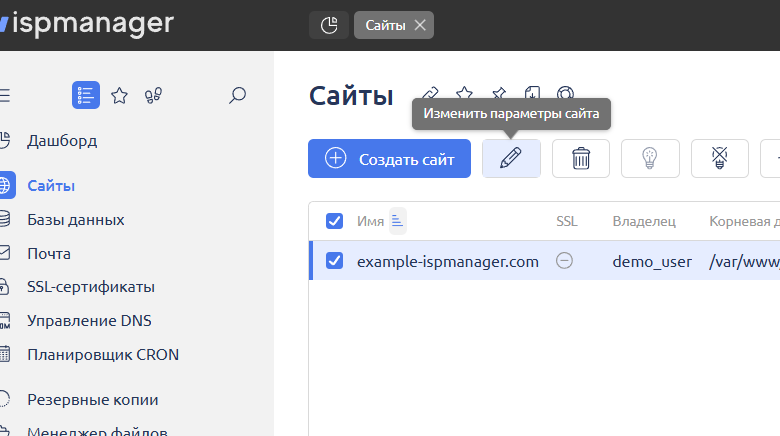780x436 pixels.
Task: Toggle the select-all checkbox in table header
Action: (x=335, y=221)
